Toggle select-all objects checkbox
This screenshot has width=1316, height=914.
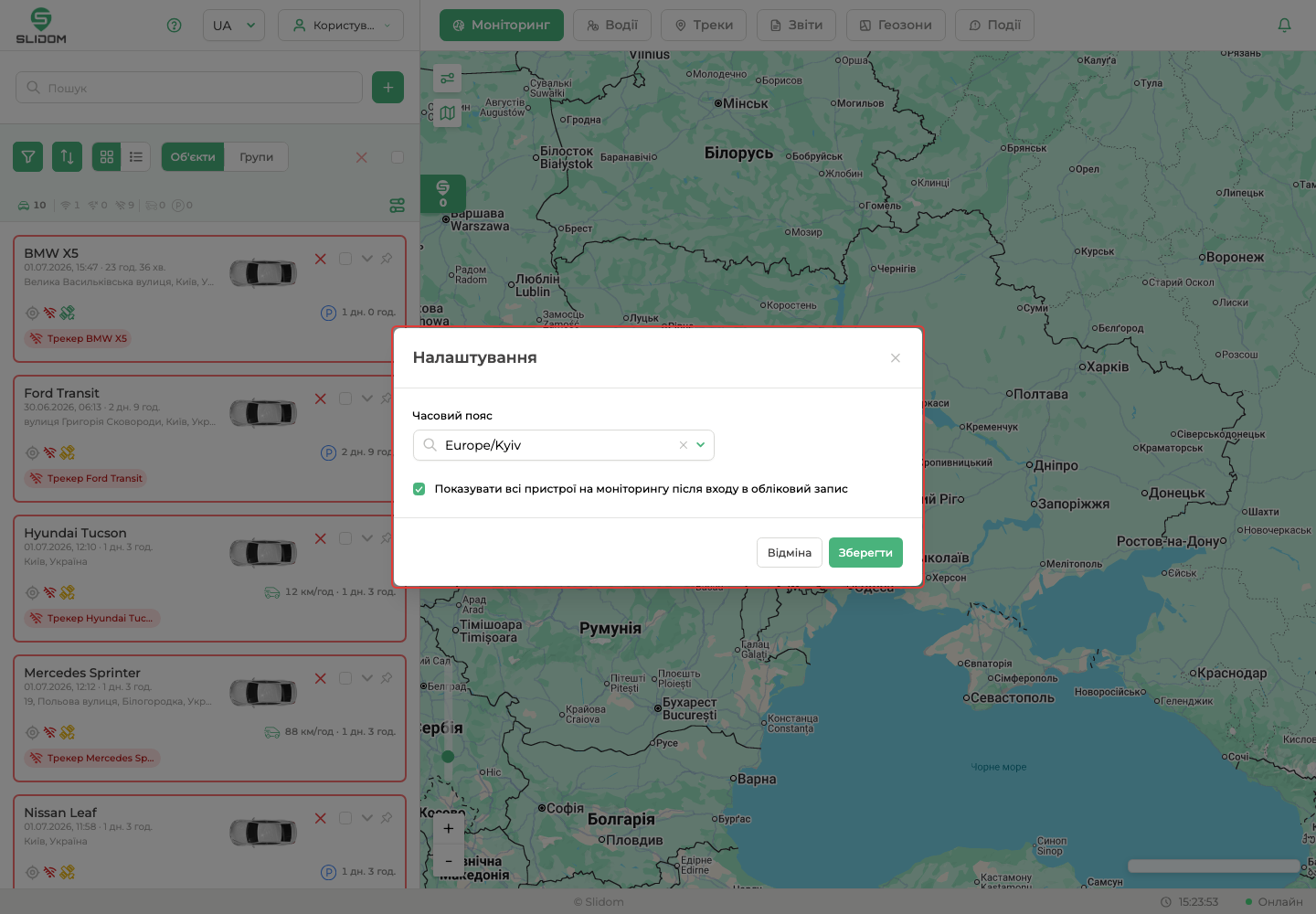pos(398,157)
